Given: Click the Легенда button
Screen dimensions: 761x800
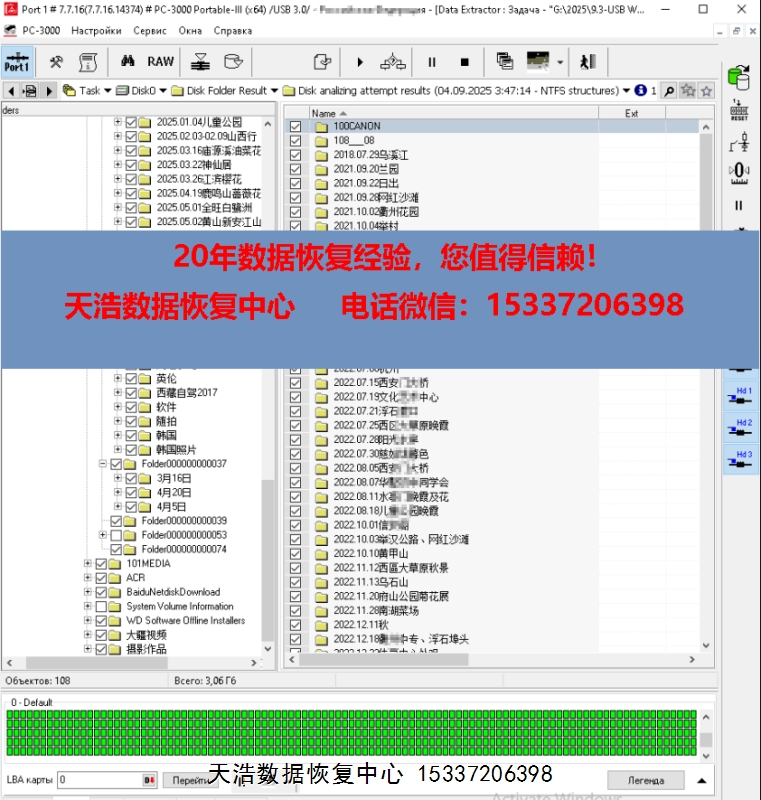Looking at the screenshot, I should point(645,780).
